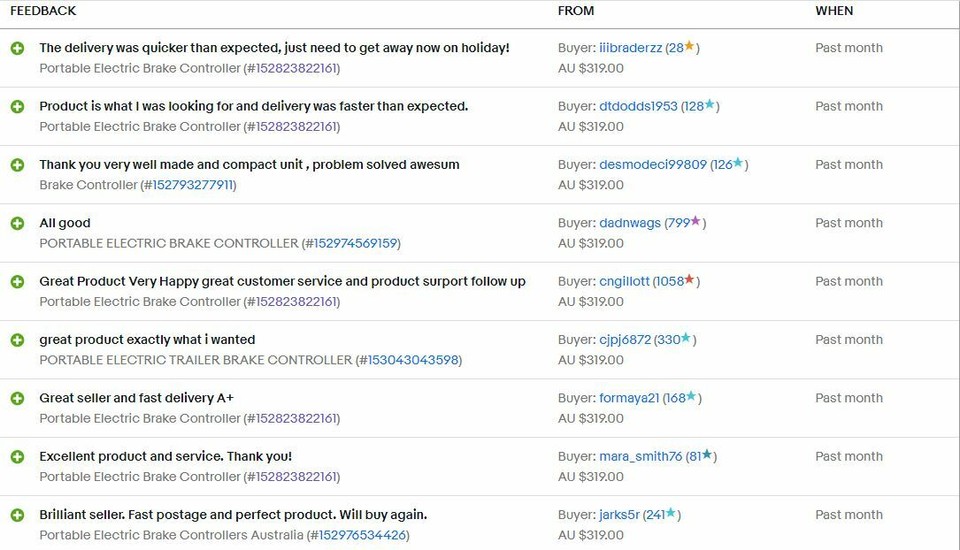The height and width of the screenshot is (550, 960).
Task: Click the red star beside cngillott rating
Action: 690,281
